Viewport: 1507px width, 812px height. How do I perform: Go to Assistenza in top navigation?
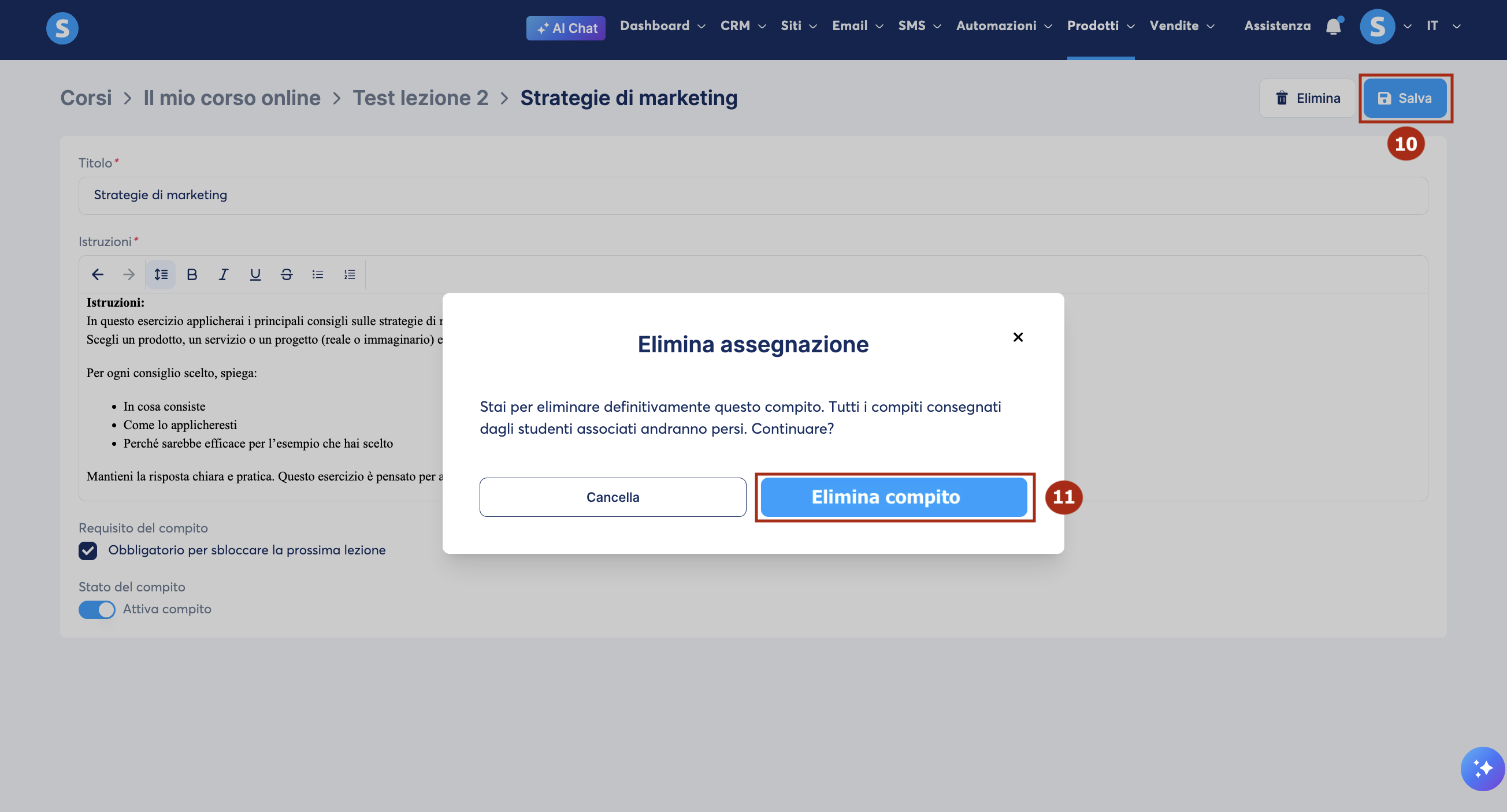coord(1276,26)
